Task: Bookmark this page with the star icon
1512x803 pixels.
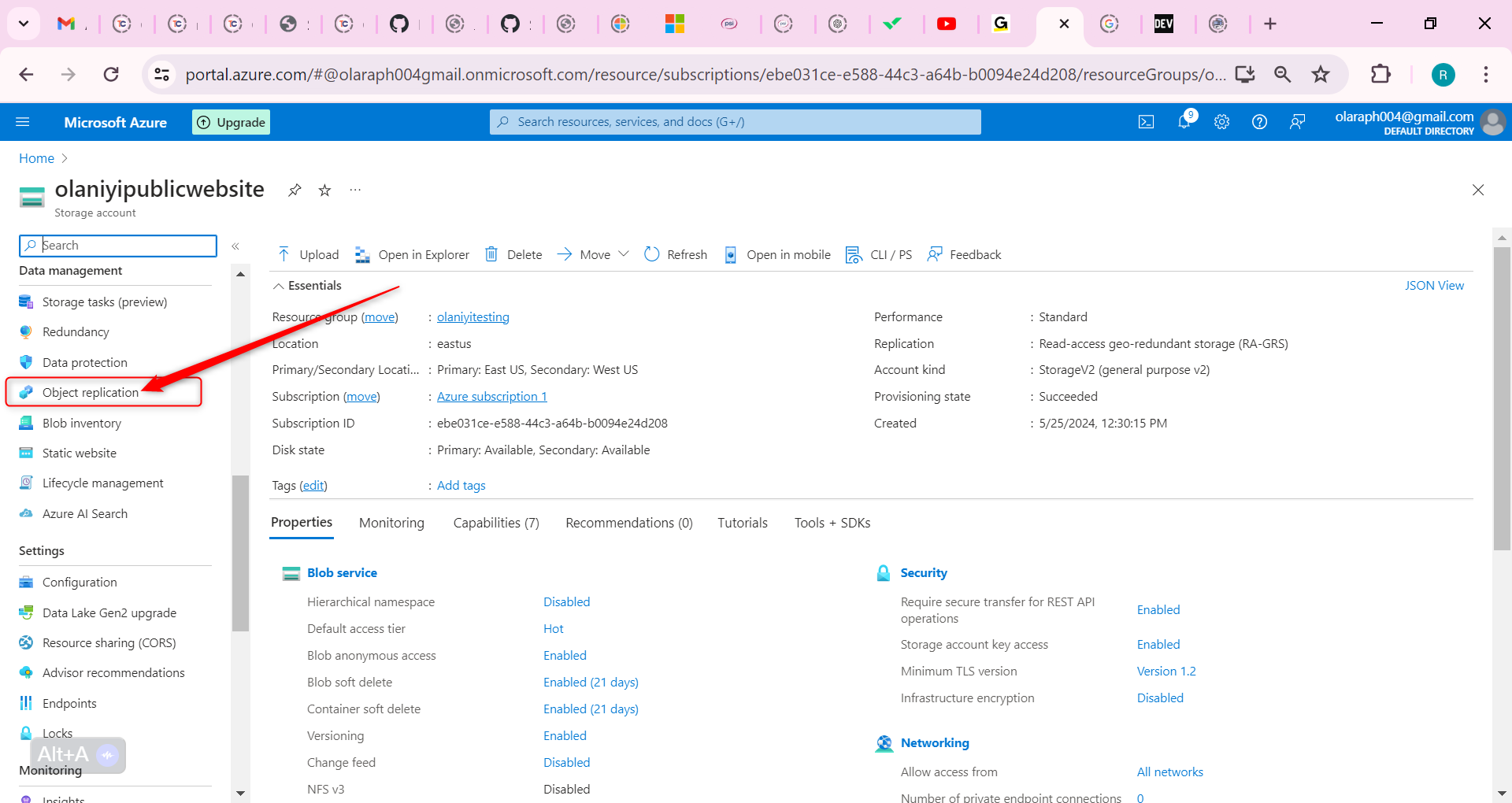Action: click(1321, 75)
